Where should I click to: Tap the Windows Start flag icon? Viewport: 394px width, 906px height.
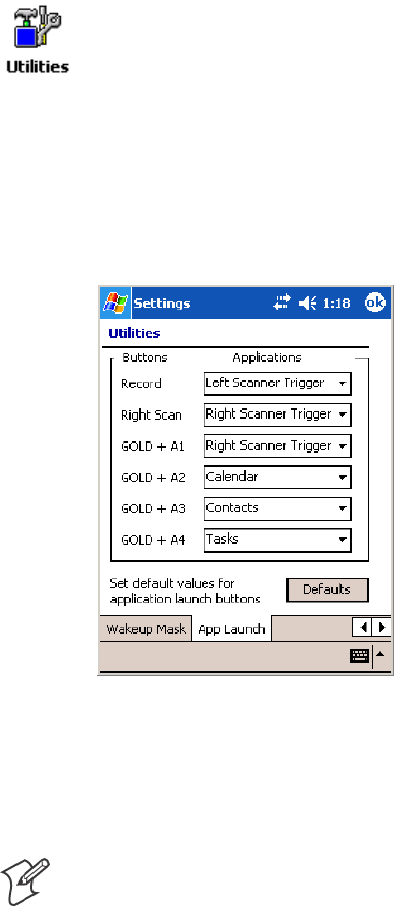click(115, 303)
